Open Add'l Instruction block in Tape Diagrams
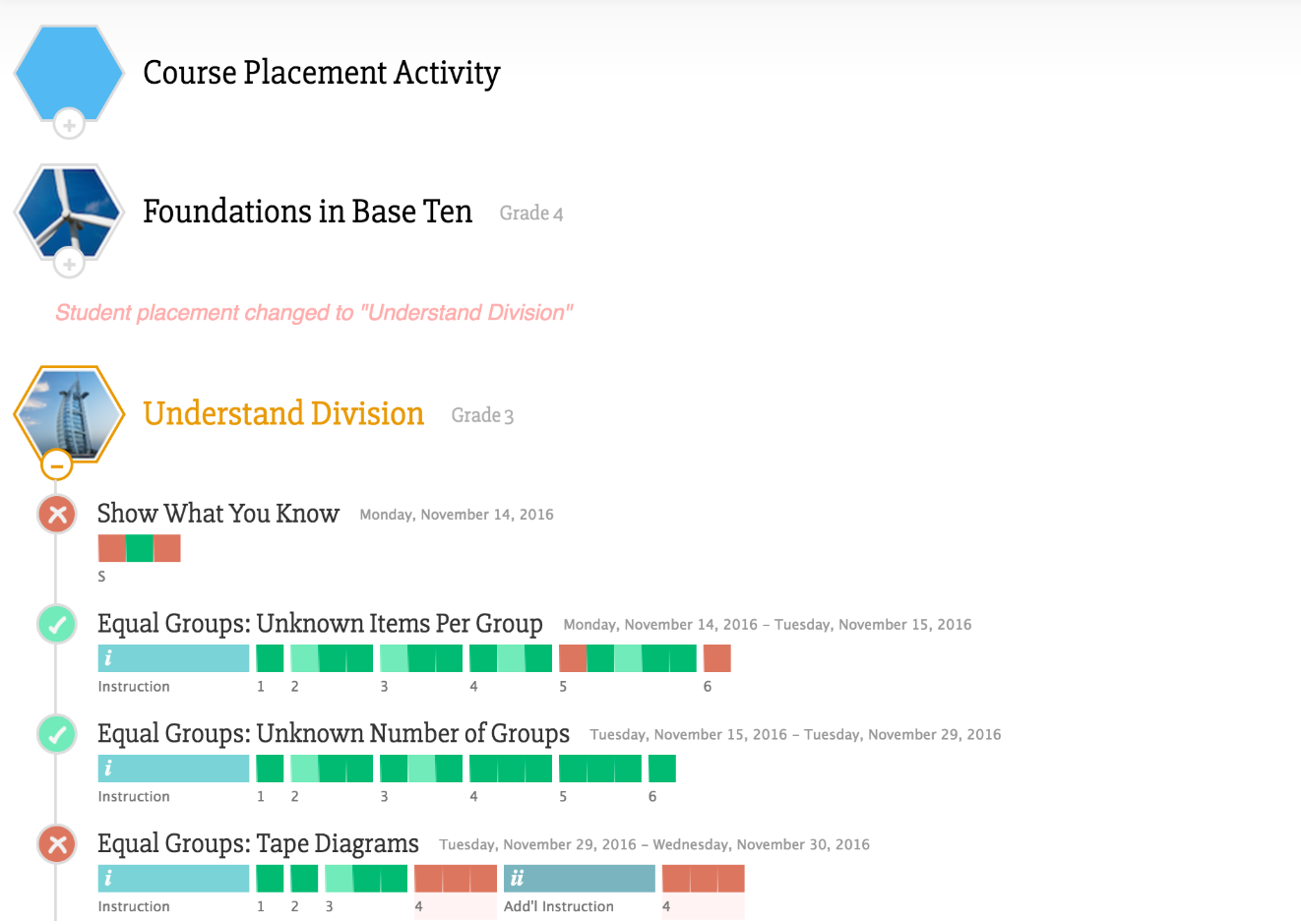The height and width of the screenshot is (924, 1301). (x=579, y=879)
